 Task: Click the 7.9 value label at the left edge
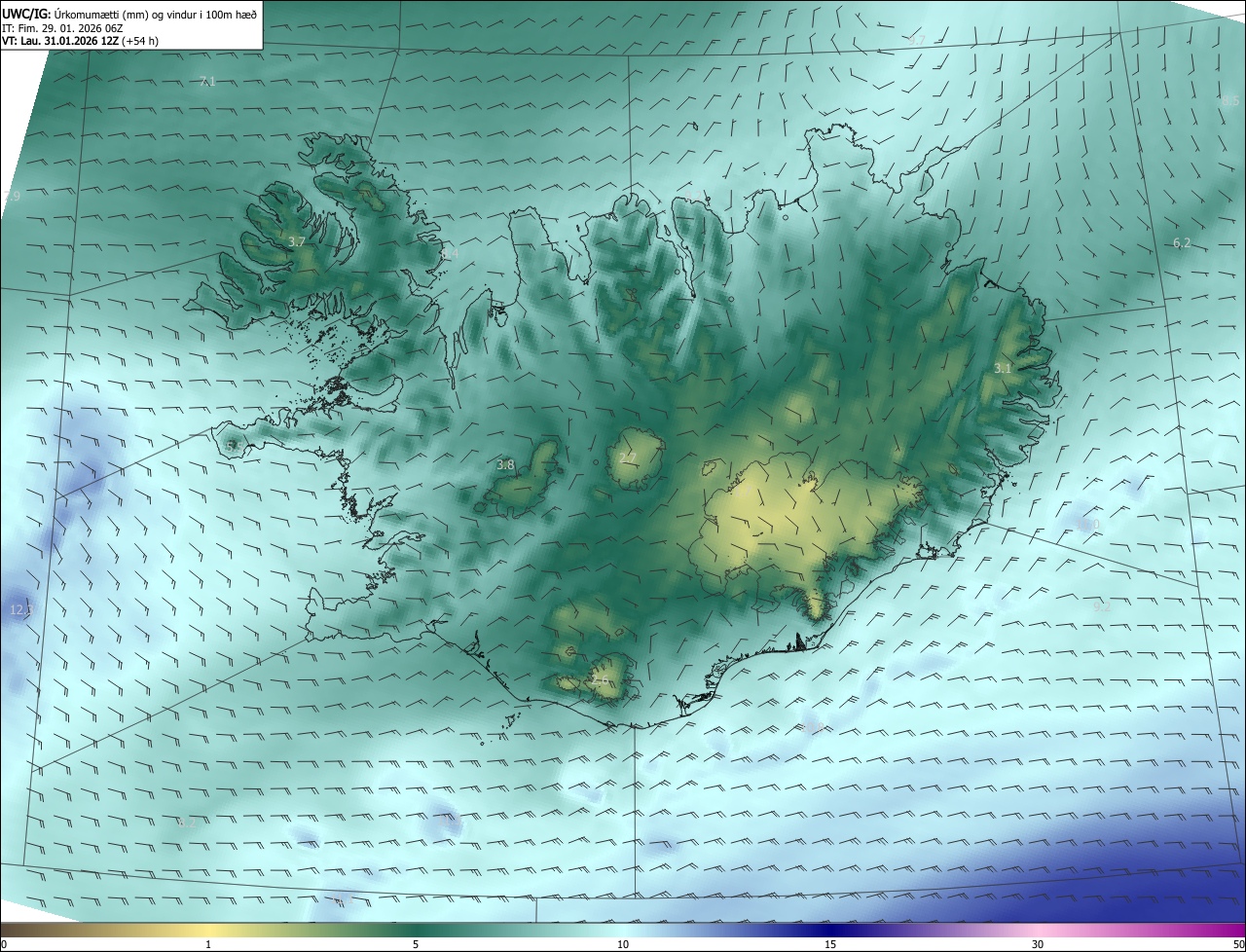pyautogui.click(x=12, y=197)
